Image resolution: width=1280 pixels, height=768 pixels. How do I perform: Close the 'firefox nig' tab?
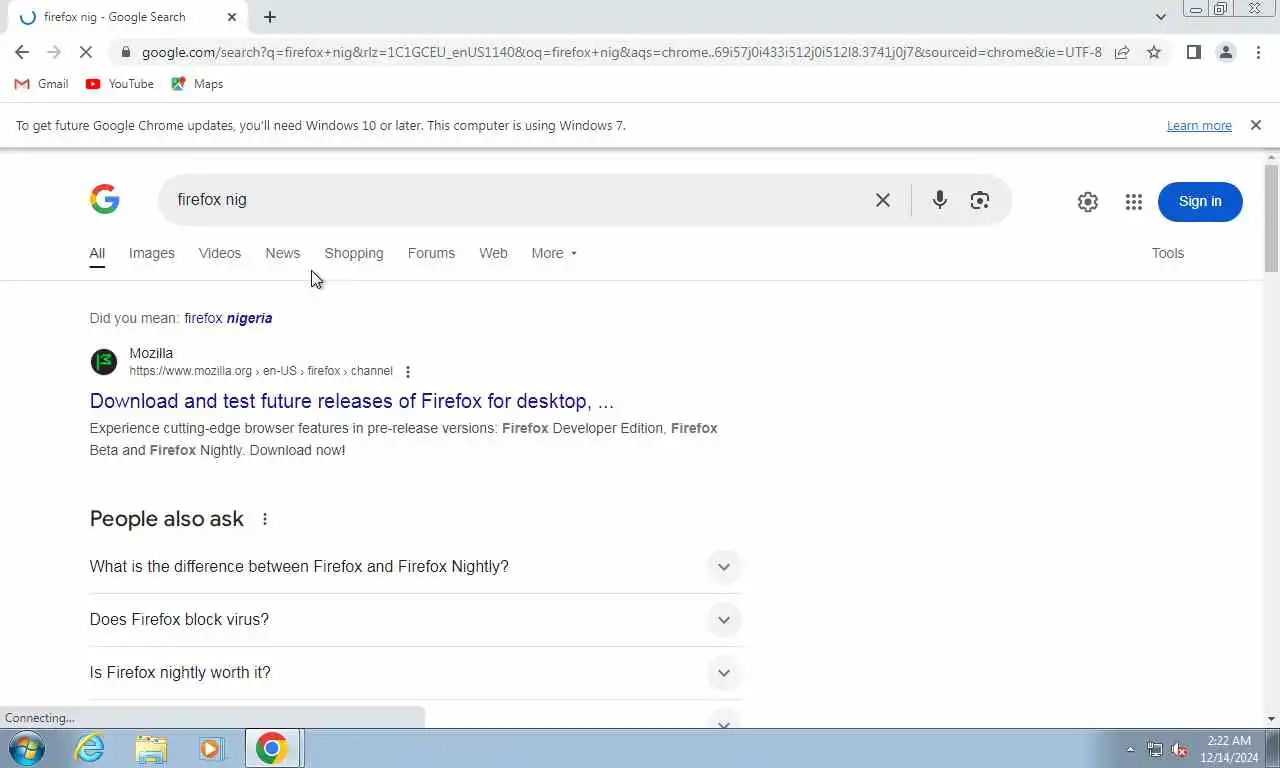click(232, 17)
